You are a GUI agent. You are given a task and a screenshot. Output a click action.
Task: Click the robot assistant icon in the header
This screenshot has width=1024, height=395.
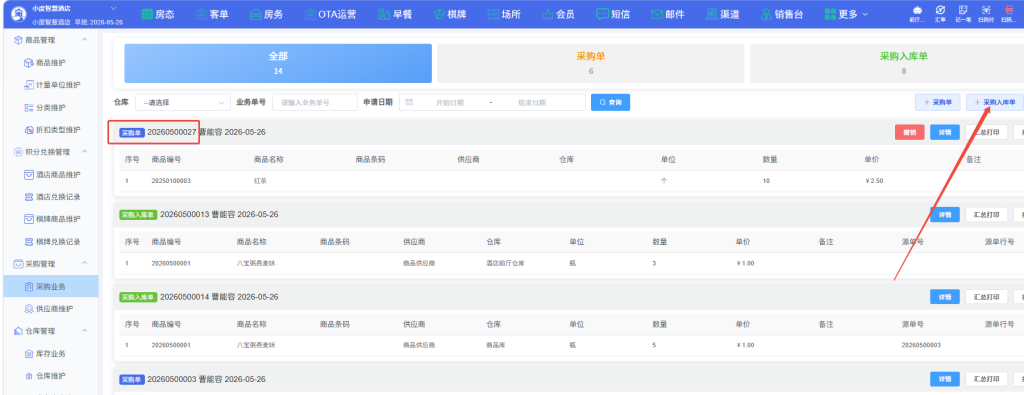(918, 14)
